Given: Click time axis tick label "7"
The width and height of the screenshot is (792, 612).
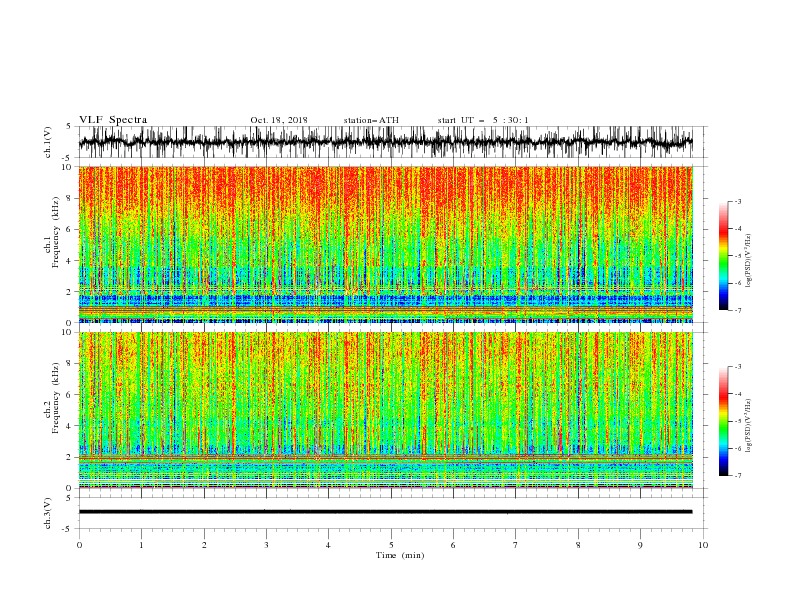Looking at the screenshot, I should [x=516, y=545].
